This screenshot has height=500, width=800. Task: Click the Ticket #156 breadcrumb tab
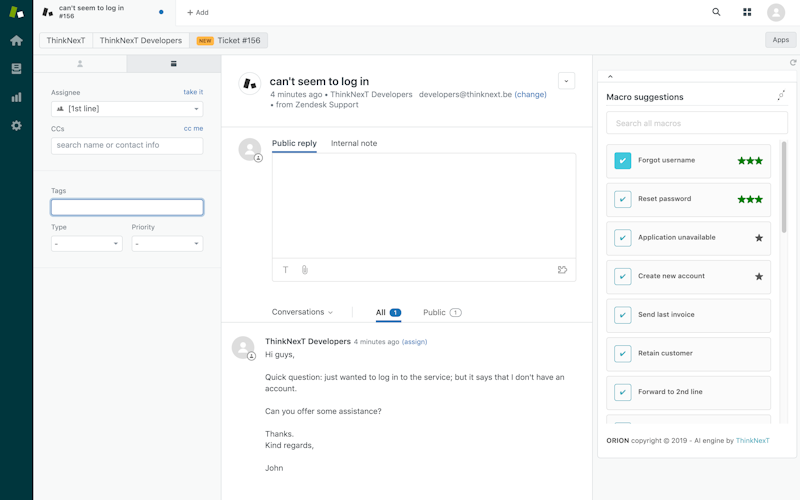[229, 40]
